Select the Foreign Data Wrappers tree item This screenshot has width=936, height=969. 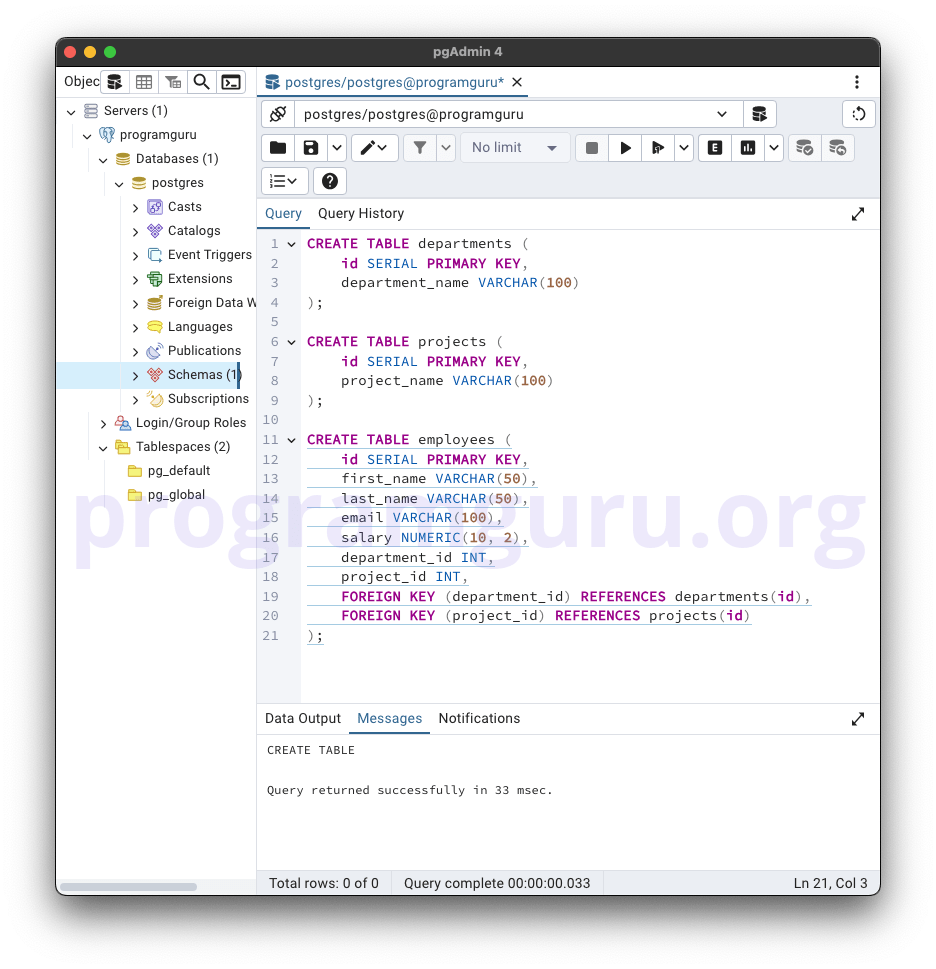click(x=212, y=303)
